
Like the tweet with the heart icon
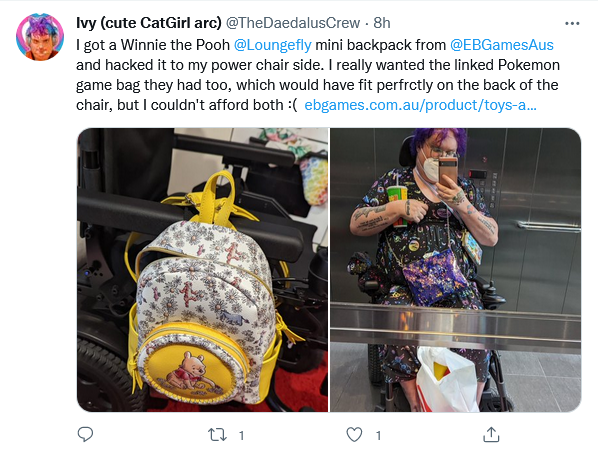(354, 435)
